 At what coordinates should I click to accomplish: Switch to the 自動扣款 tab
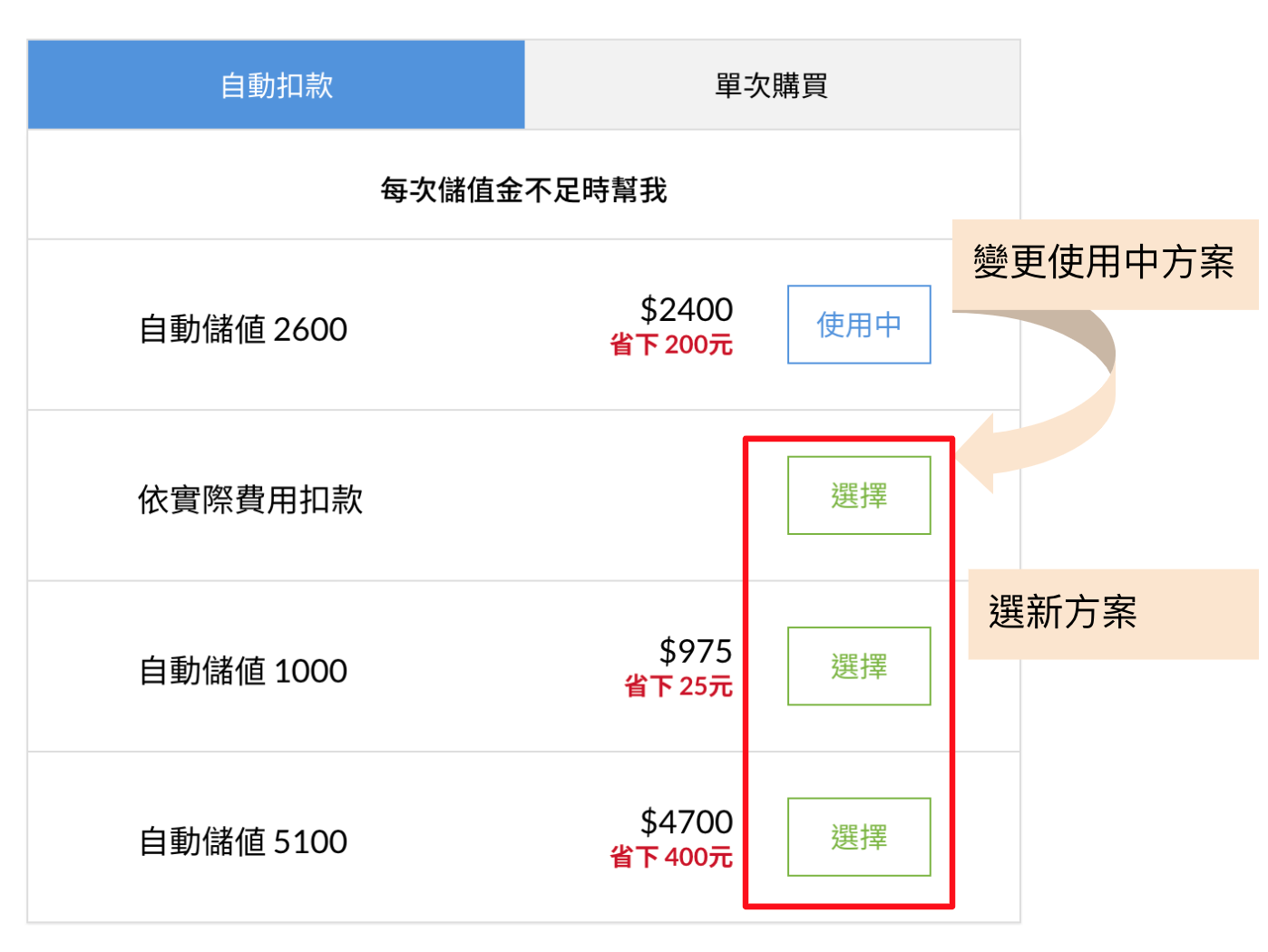pos(277,85)
